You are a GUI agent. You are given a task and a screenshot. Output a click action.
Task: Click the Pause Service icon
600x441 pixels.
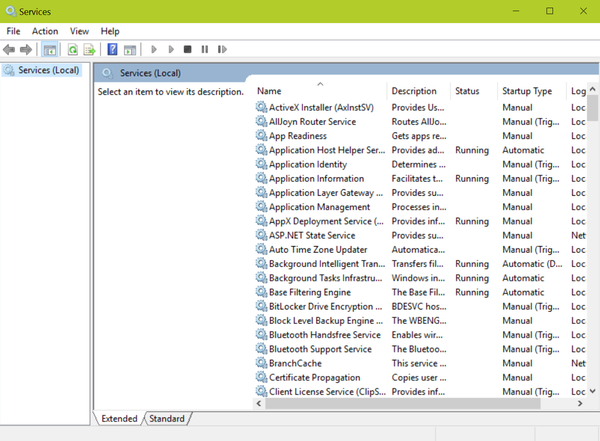[x=205, y=49]
